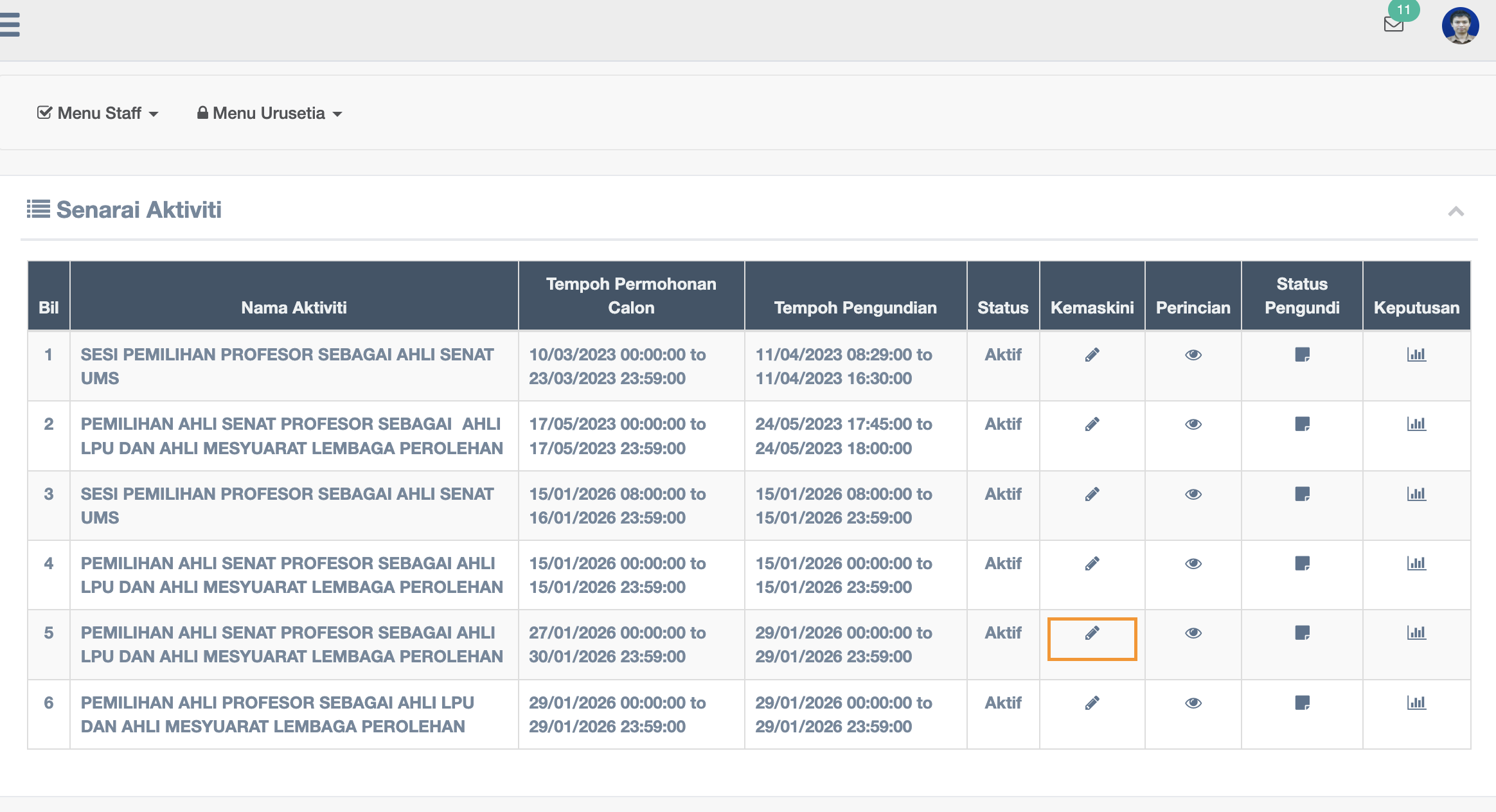Click Status Pengundi note icon in row 4
Viewport: 1496px width, 812px height.
[1302, 563]
